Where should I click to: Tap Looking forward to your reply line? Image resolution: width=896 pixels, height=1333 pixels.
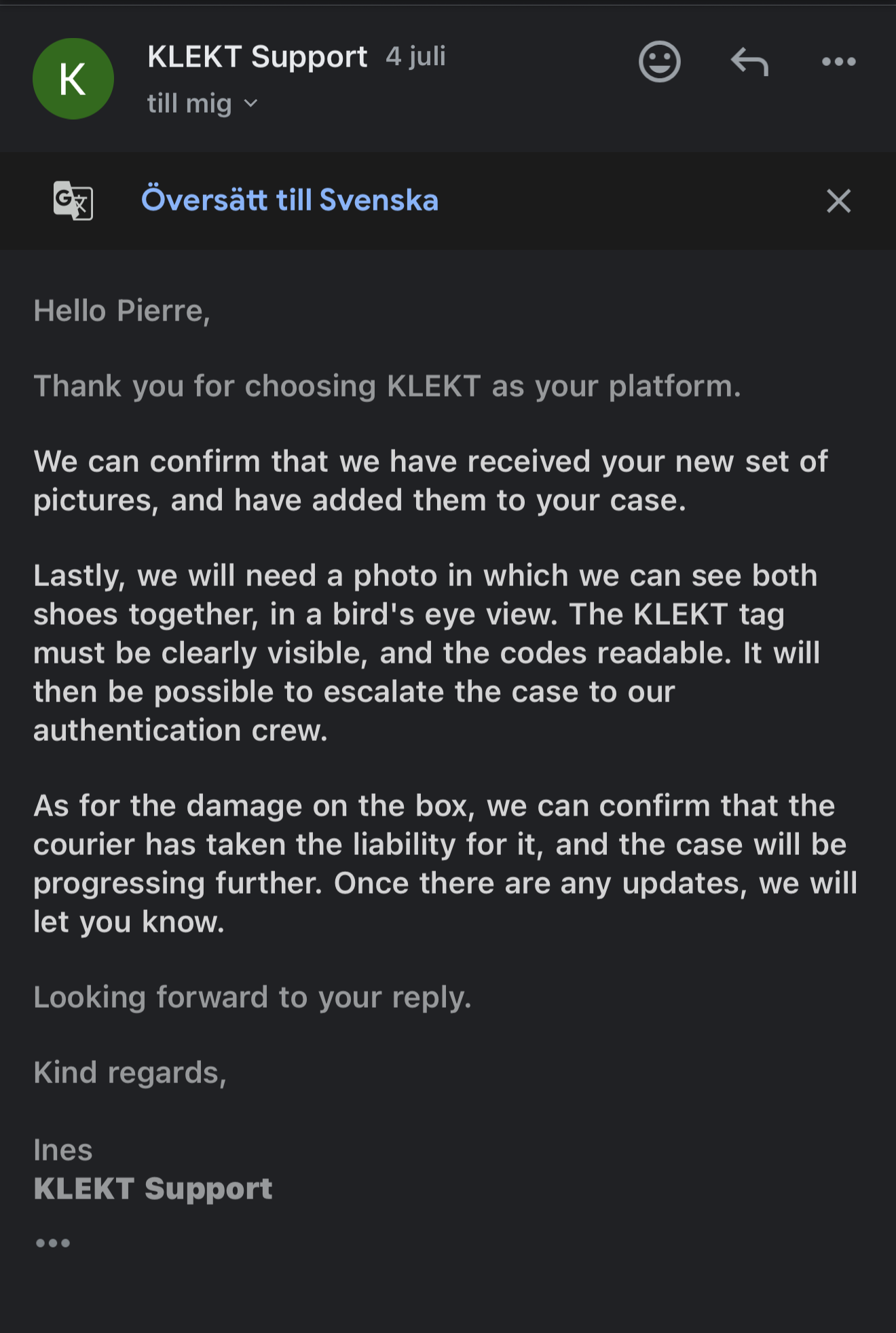pos(253,998)
